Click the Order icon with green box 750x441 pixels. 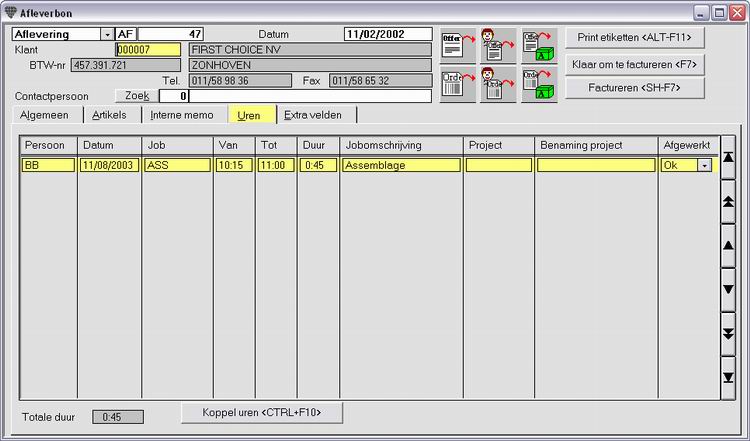539,84
